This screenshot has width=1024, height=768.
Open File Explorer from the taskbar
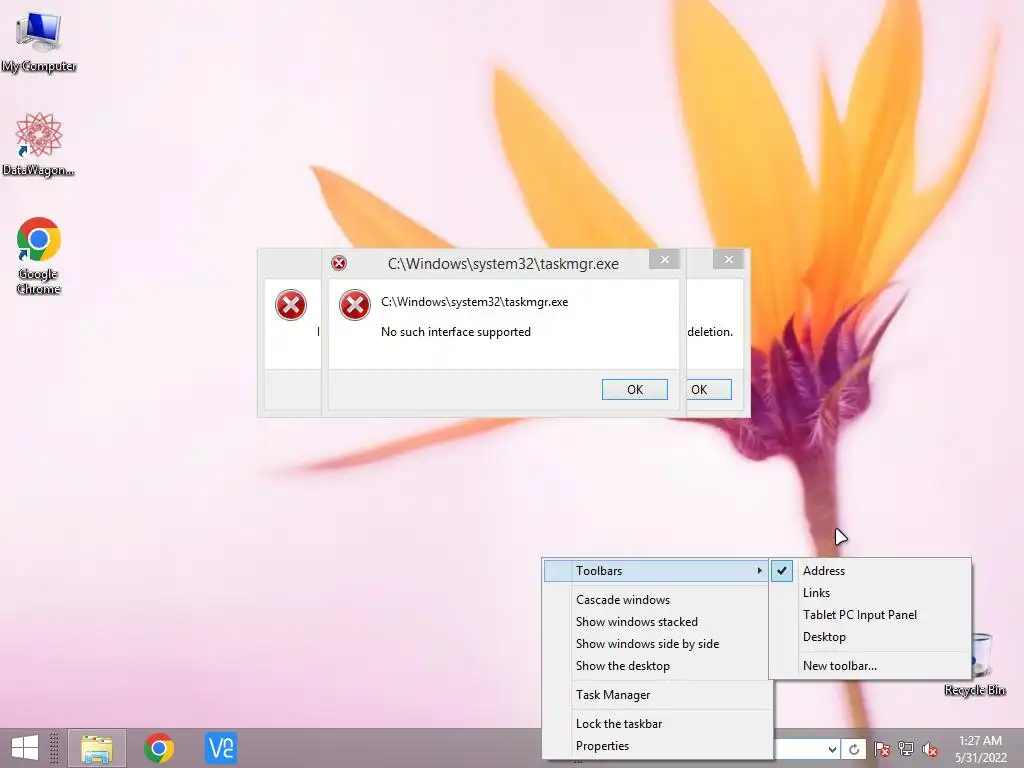pyautogui.click(x=97, y=748)
